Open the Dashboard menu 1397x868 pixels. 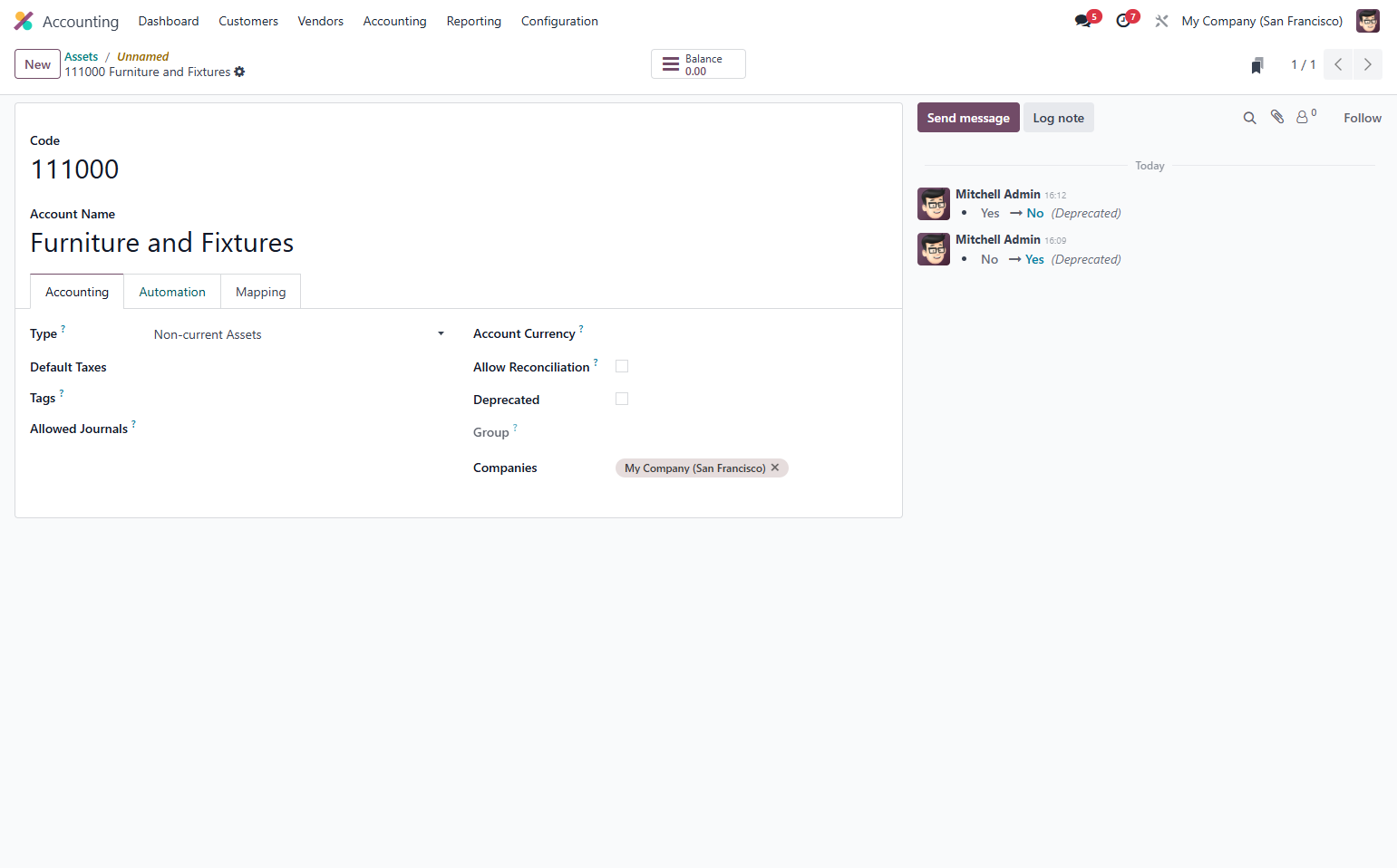click(169, 21)
